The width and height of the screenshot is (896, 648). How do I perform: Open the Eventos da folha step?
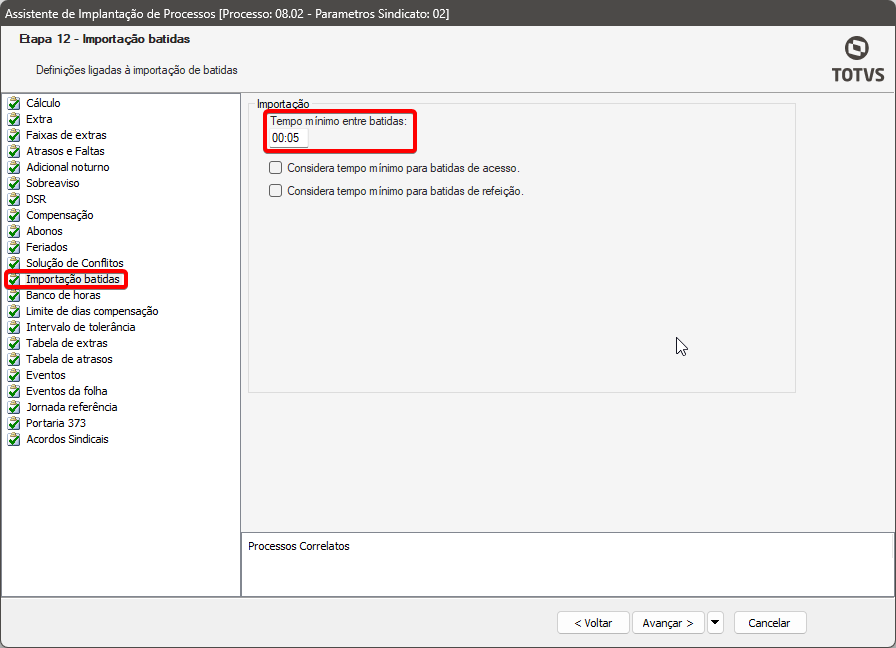(67, 391)
